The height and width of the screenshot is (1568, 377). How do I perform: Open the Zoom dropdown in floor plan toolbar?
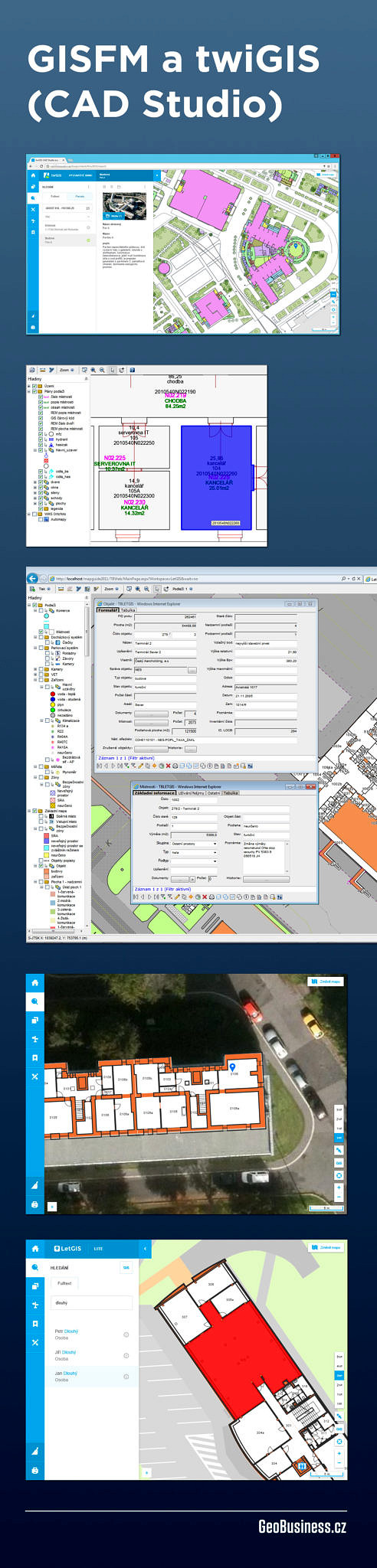tap(67, 370)
